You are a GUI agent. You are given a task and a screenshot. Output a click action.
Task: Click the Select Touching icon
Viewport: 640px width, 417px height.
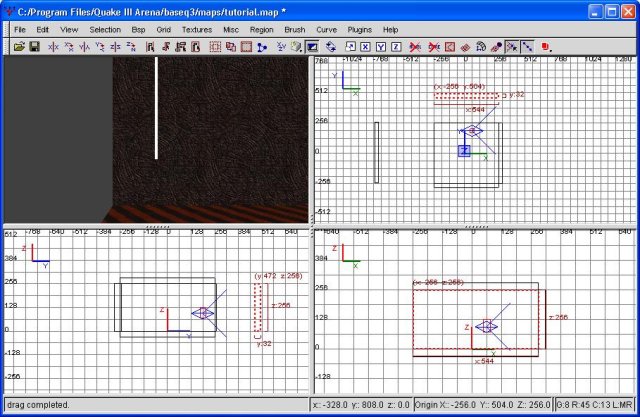pos(165,47)
